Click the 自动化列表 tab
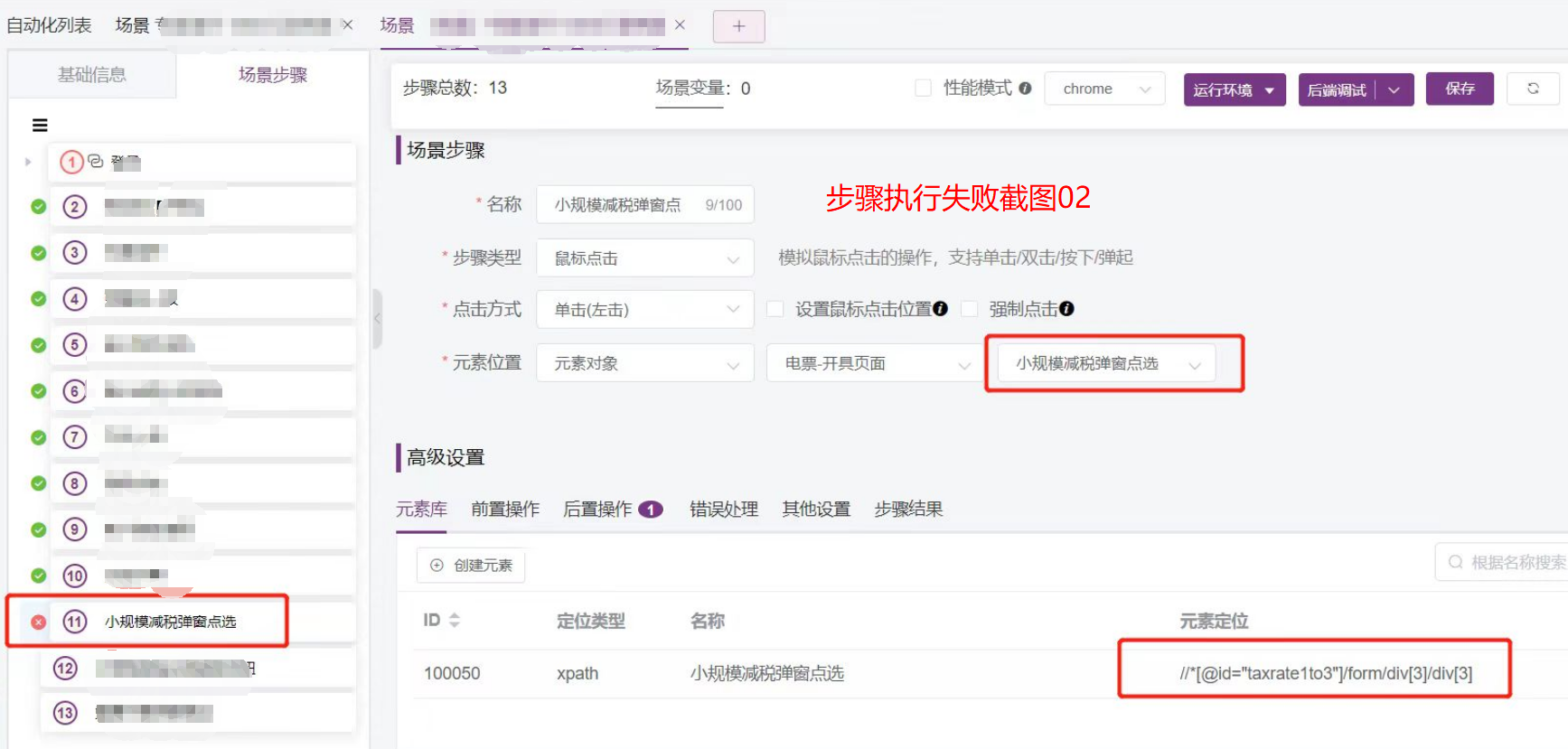Screen dimensions: 1568x749 [x=49, y=25]
